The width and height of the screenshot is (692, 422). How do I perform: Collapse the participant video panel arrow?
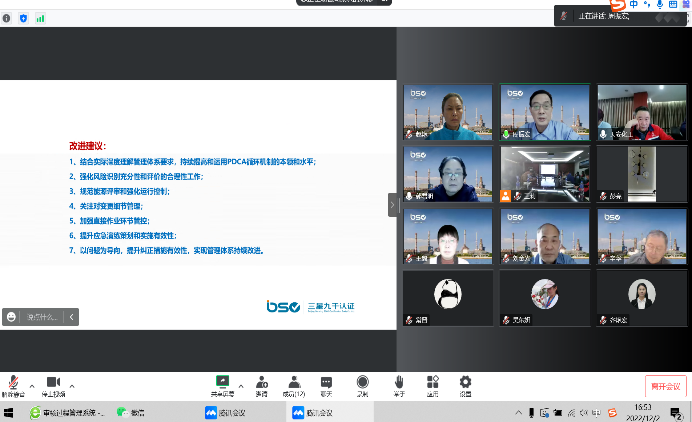pos(393,204)
